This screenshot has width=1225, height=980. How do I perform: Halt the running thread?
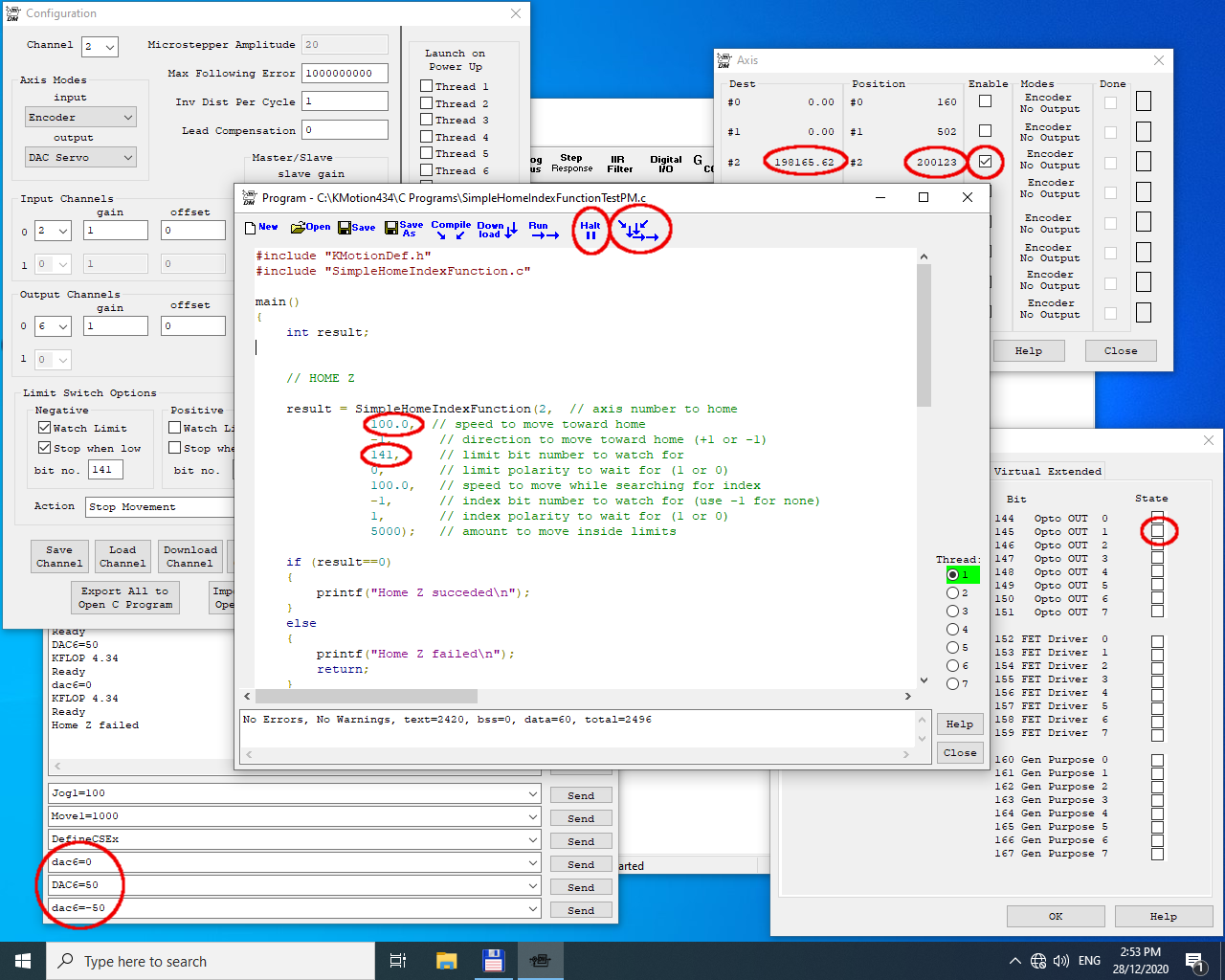tap(590, 230)
